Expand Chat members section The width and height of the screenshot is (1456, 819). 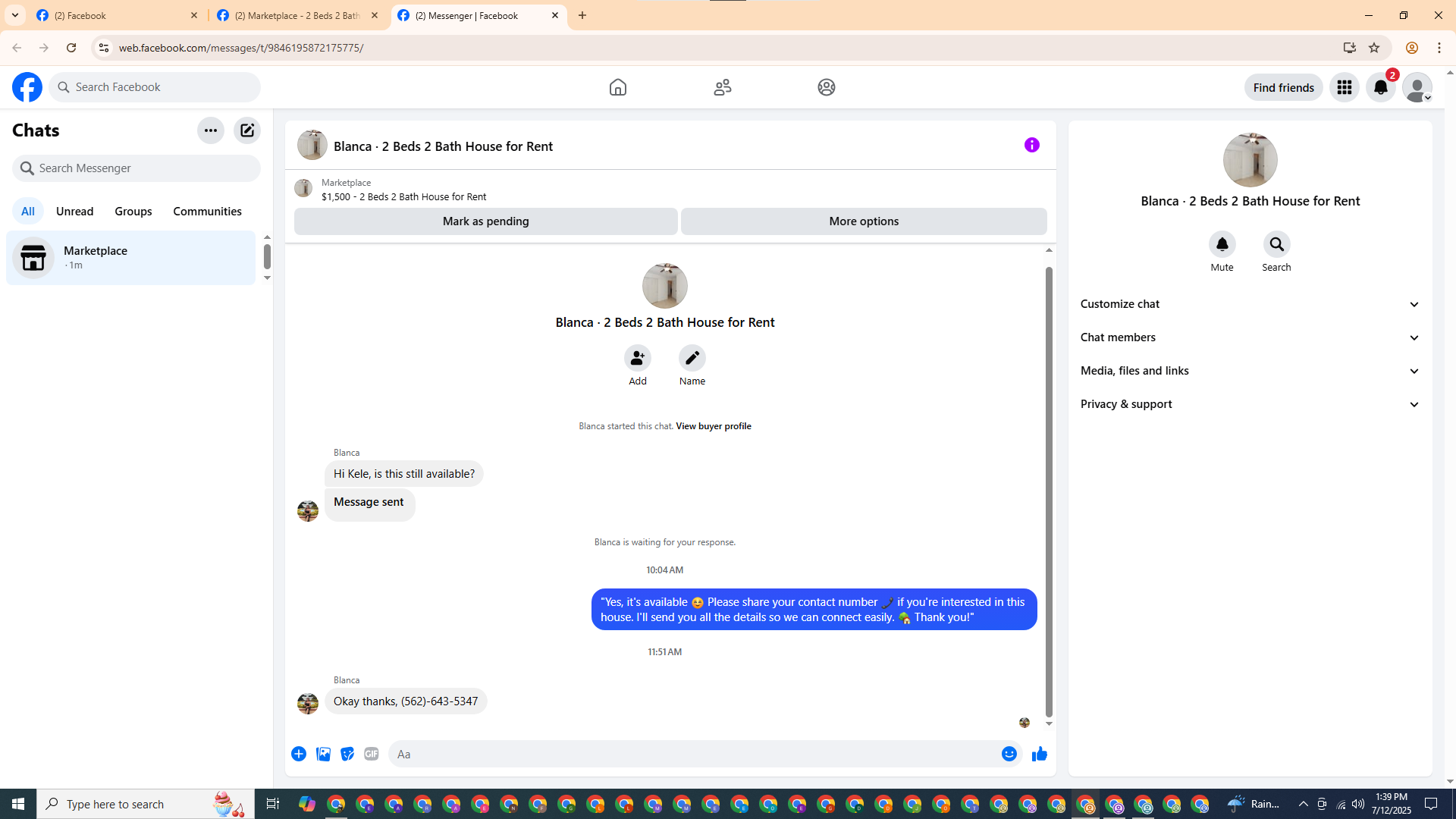1250,337
